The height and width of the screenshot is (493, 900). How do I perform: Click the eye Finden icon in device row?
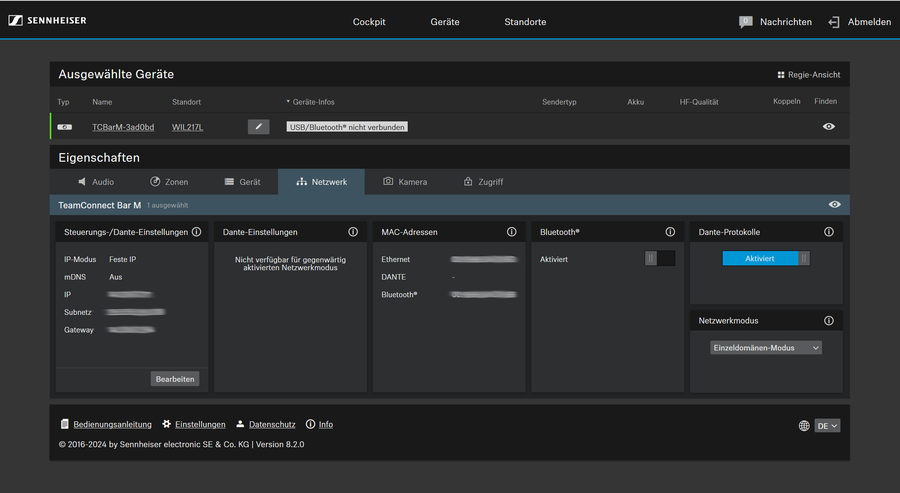pos(828,127)
